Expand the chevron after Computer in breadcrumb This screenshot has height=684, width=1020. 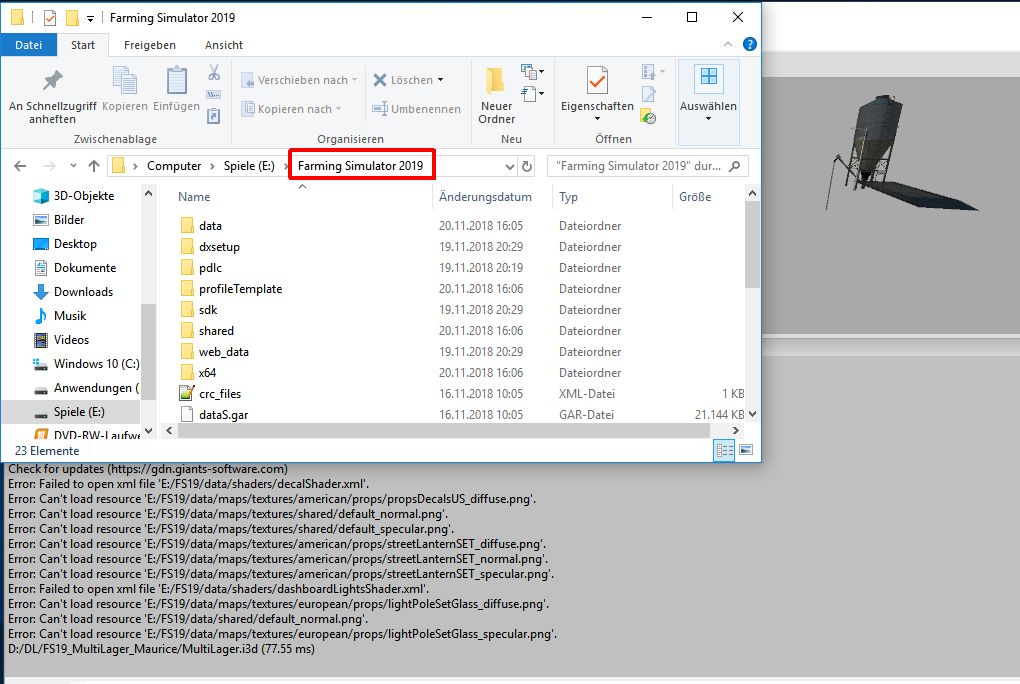[212, 166]
